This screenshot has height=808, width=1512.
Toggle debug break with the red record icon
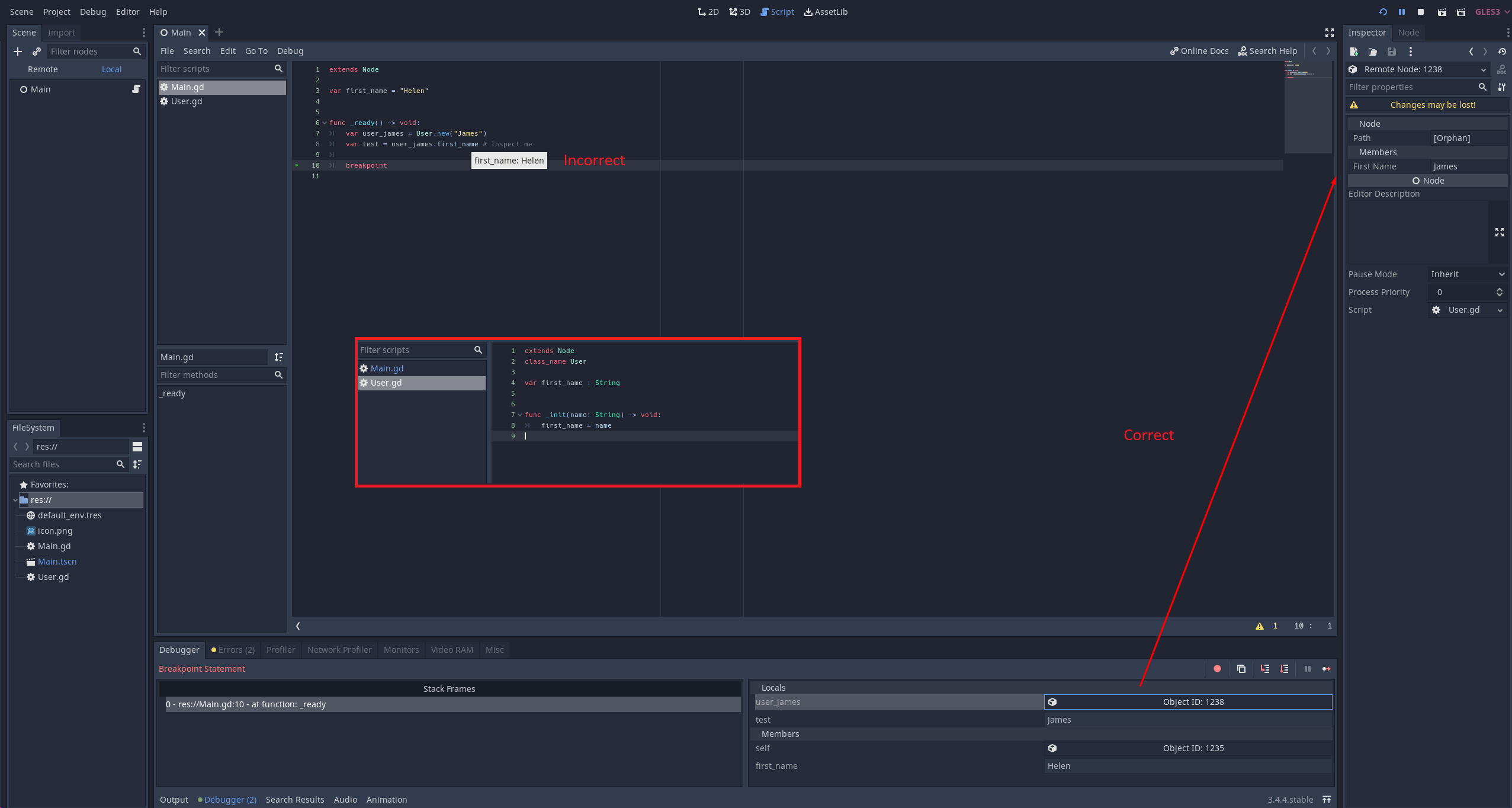1217,669
